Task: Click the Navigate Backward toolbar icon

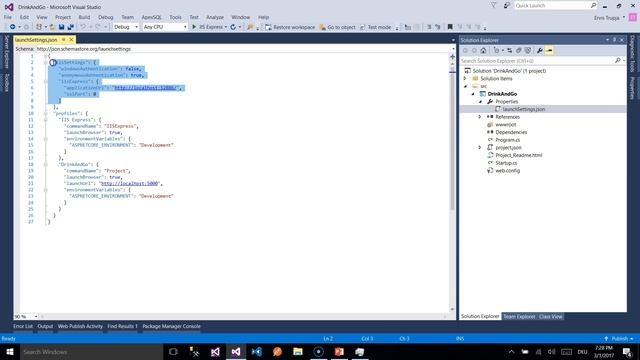Action: coord(13,27)
